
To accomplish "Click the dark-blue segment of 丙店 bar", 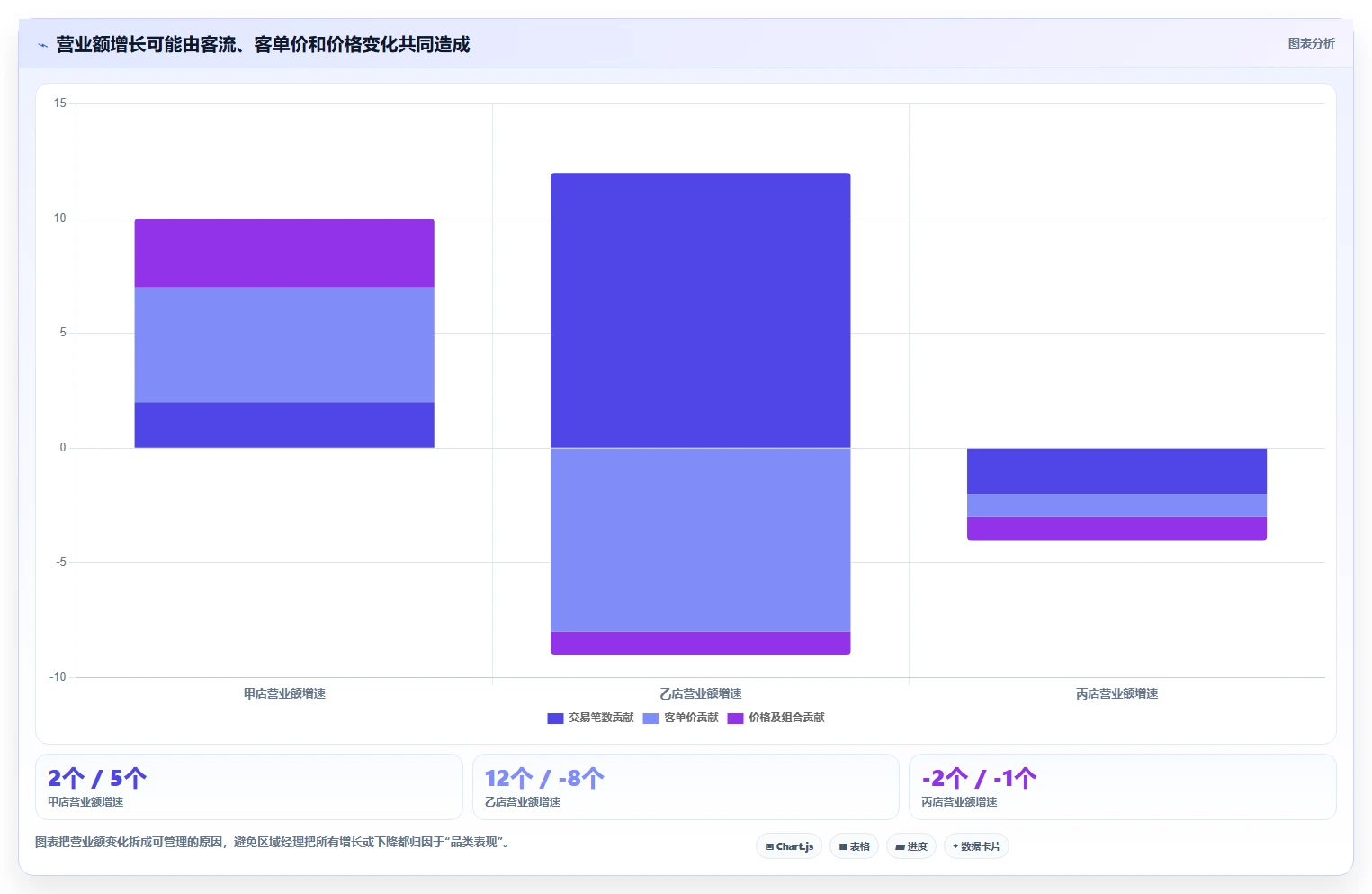I will [1116, 470].
